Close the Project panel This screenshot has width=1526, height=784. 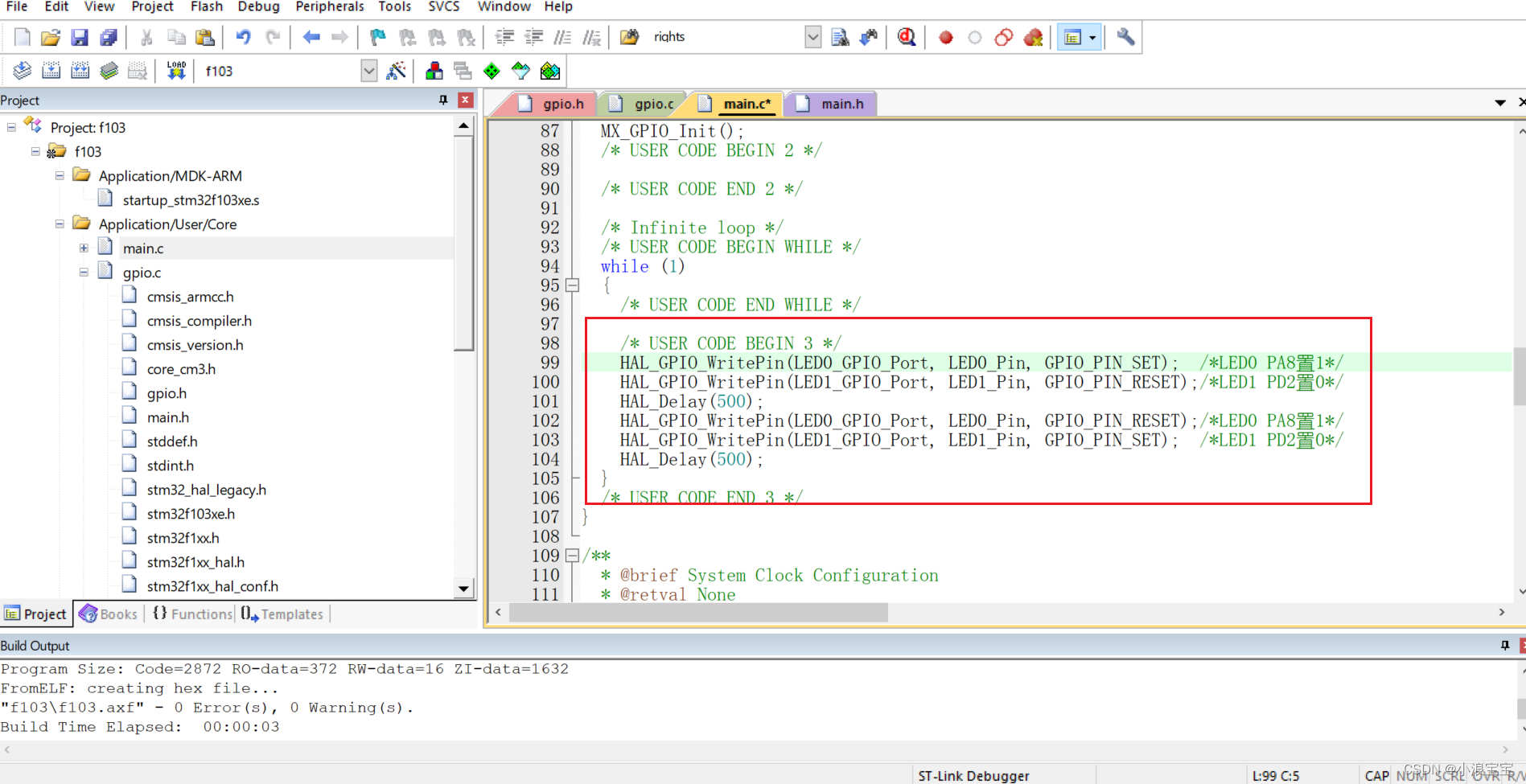pyautogui.click(x=465, y=100)
